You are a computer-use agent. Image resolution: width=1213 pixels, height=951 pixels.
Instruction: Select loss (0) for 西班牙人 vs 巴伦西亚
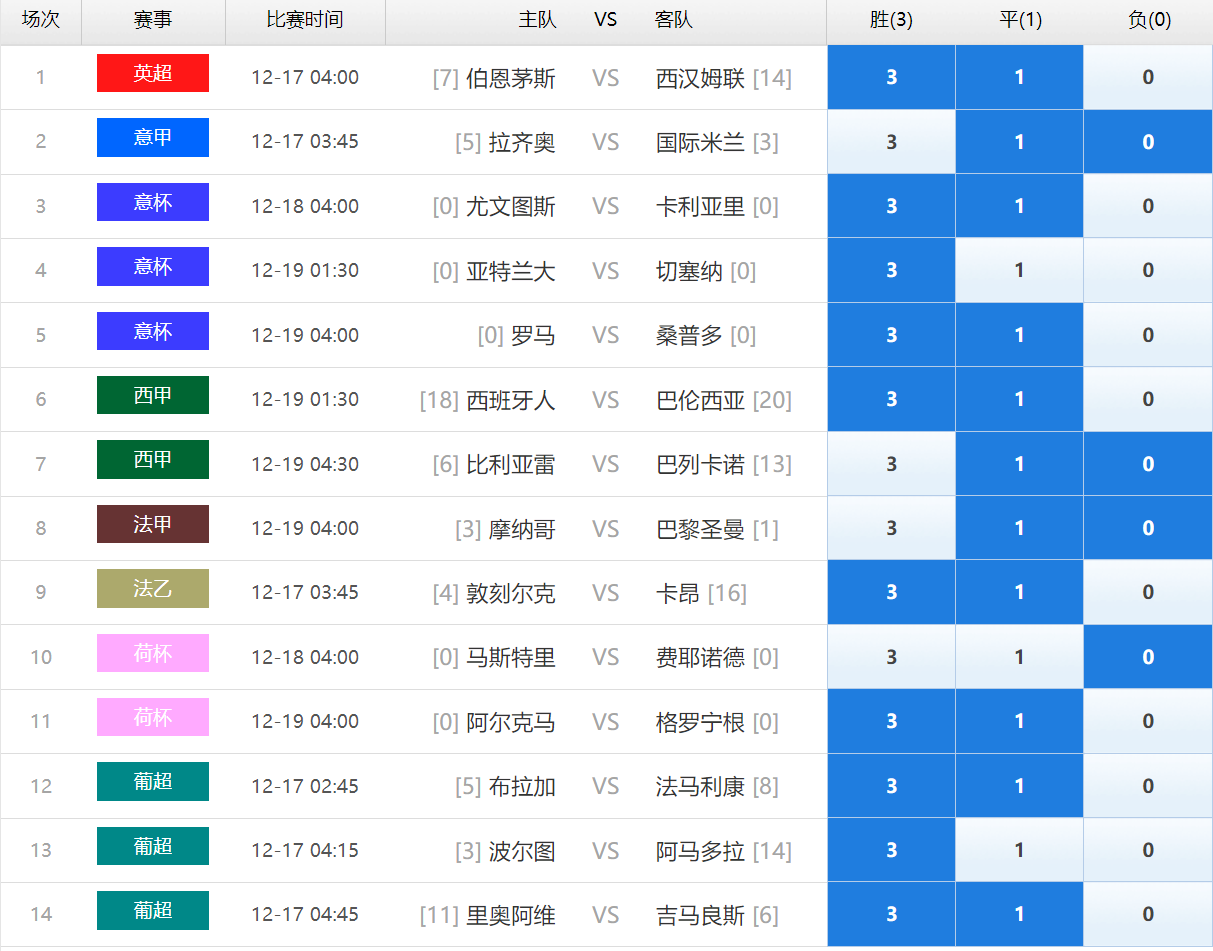(x=1148, y=399)
